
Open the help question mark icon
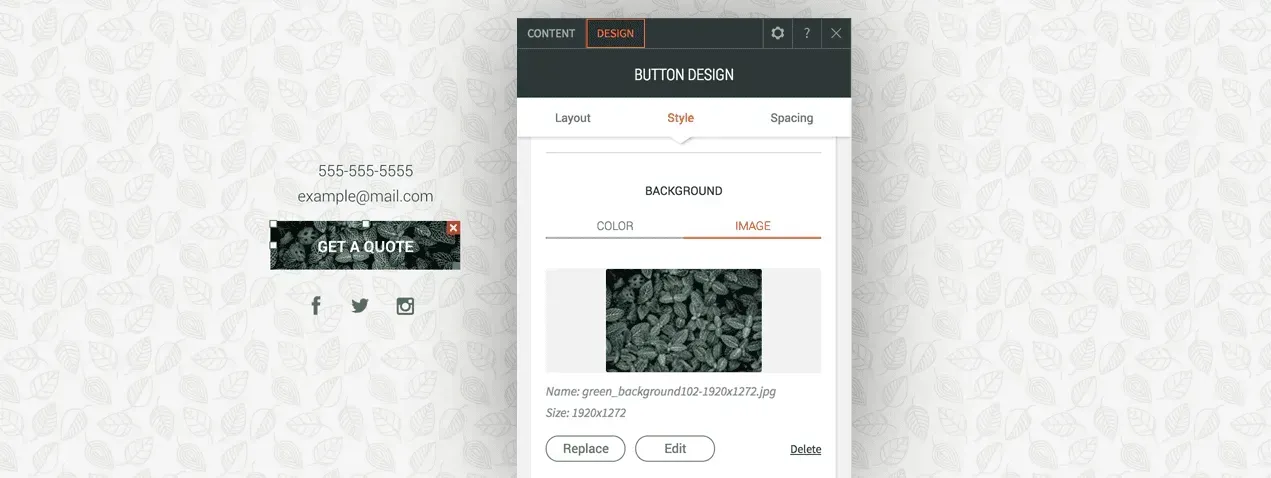pyautogui.click(x=807, y=33)
